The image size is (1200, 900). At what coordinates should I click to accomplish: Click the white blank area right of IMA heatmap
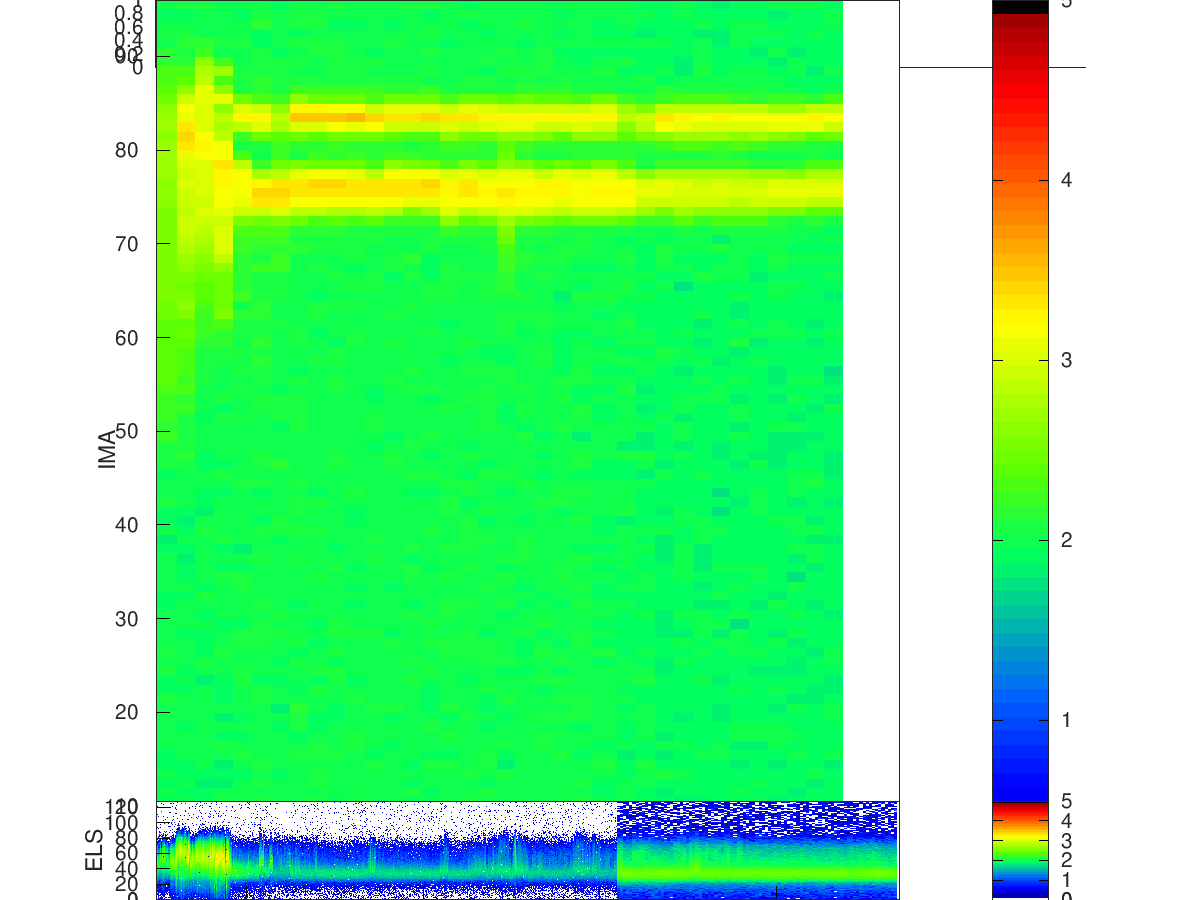[x=871, y=400]
